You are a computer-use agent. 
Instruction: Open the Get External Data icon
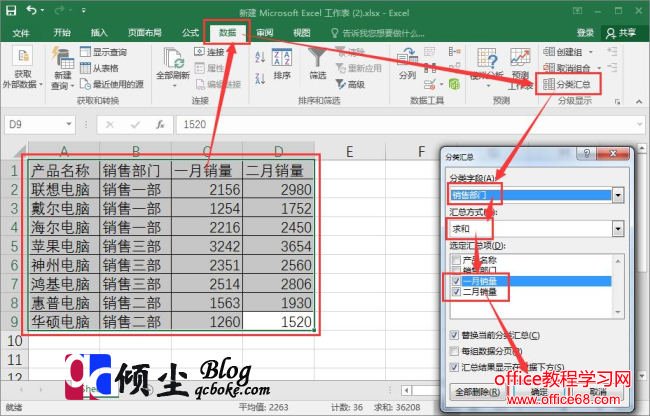tap(22, 56)
